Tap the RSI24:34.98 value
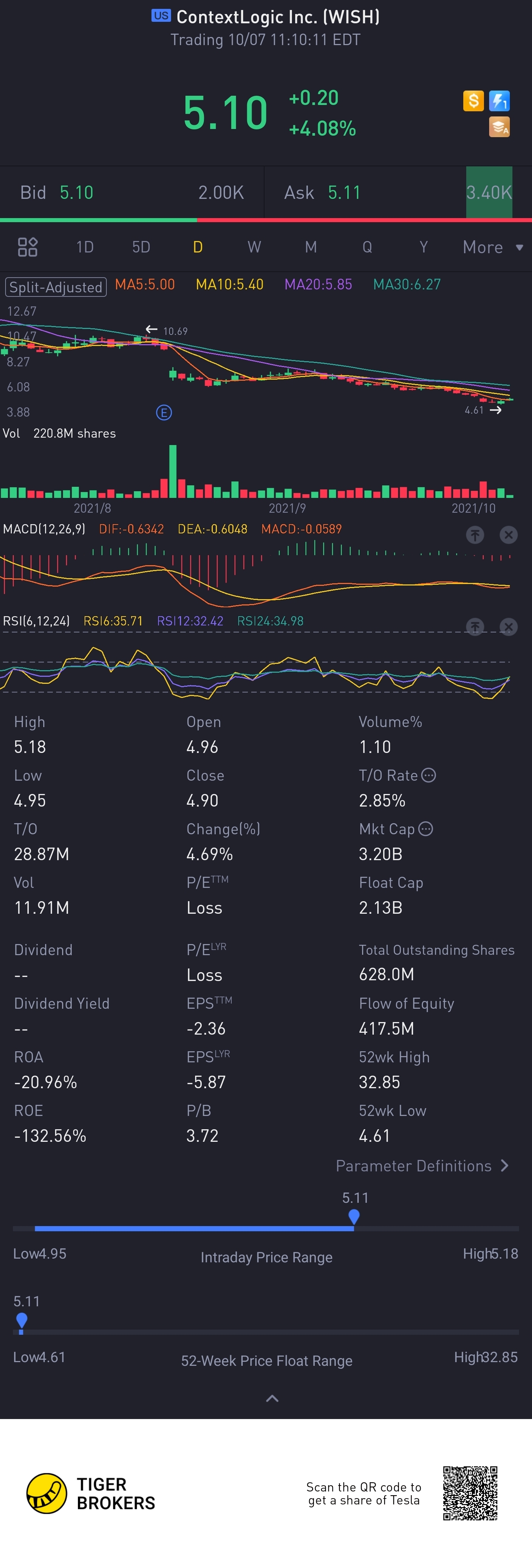532x1568 pixels. (270, 621)
